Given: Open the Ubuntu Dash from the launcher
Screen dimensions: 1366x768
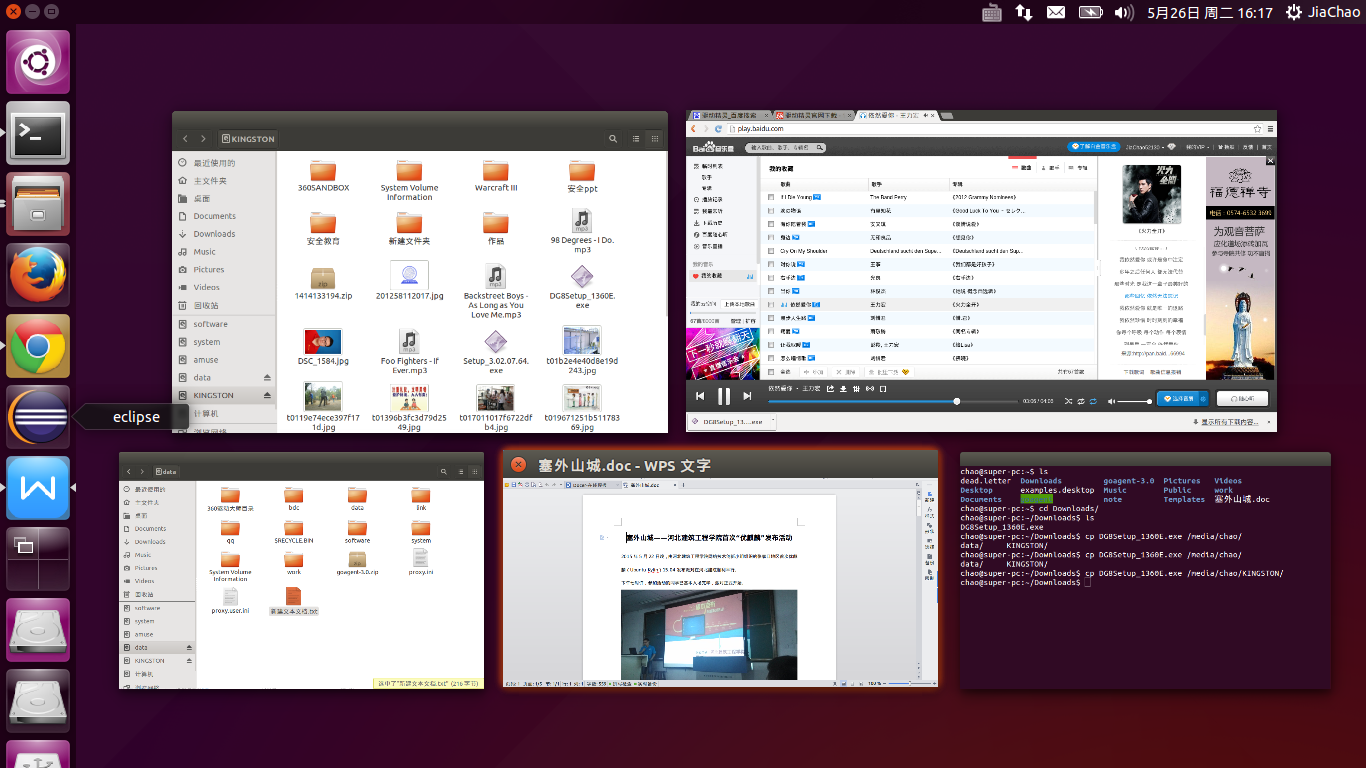Looking at the screenshot, I should [38, 62].
